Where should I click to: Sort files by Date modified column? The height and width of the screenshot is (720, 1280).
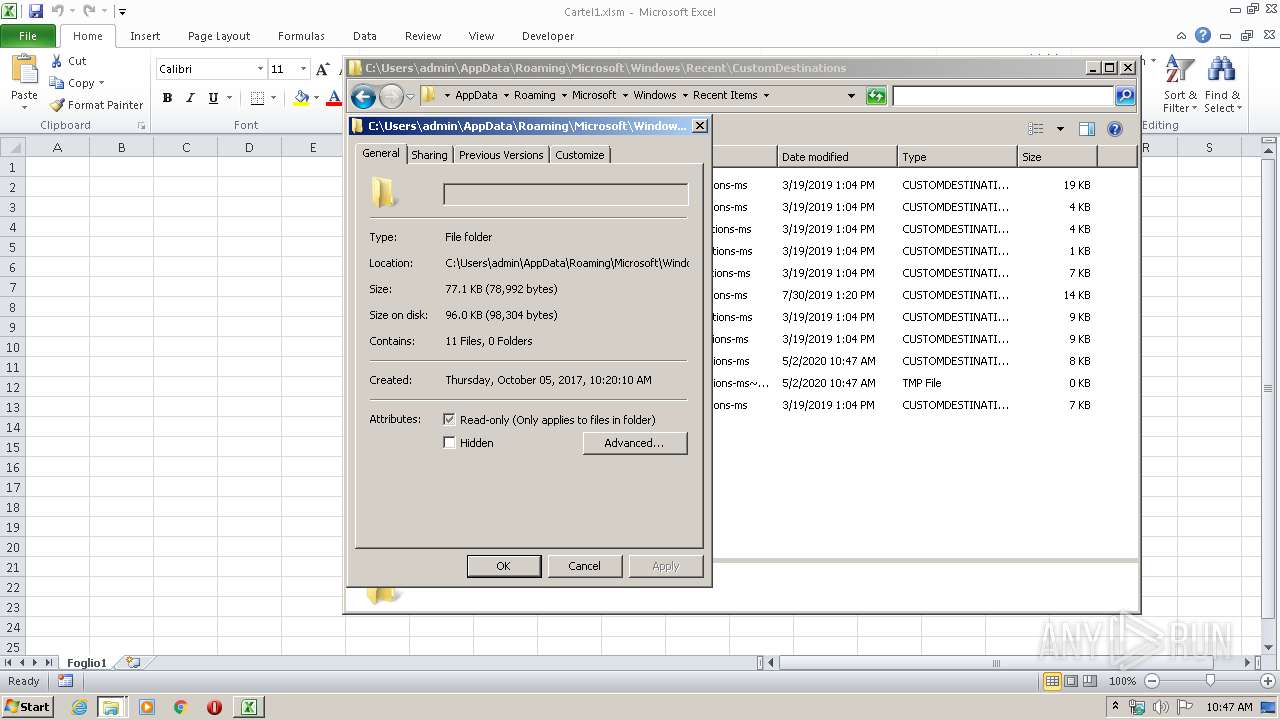point(836,157)
